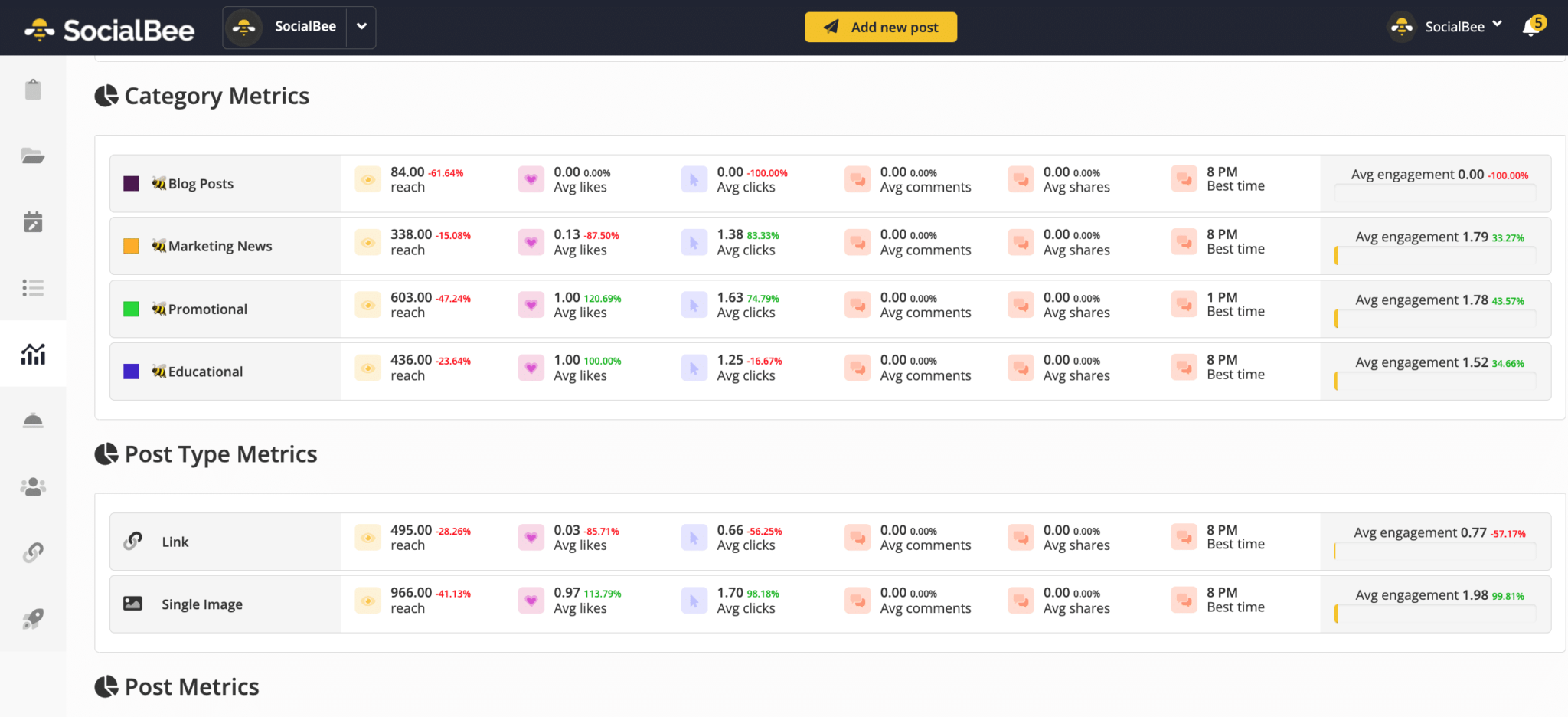Open the concierge bell sidebar icon
The width and height of the screenshot is (1568, 717).
[33, 421]
